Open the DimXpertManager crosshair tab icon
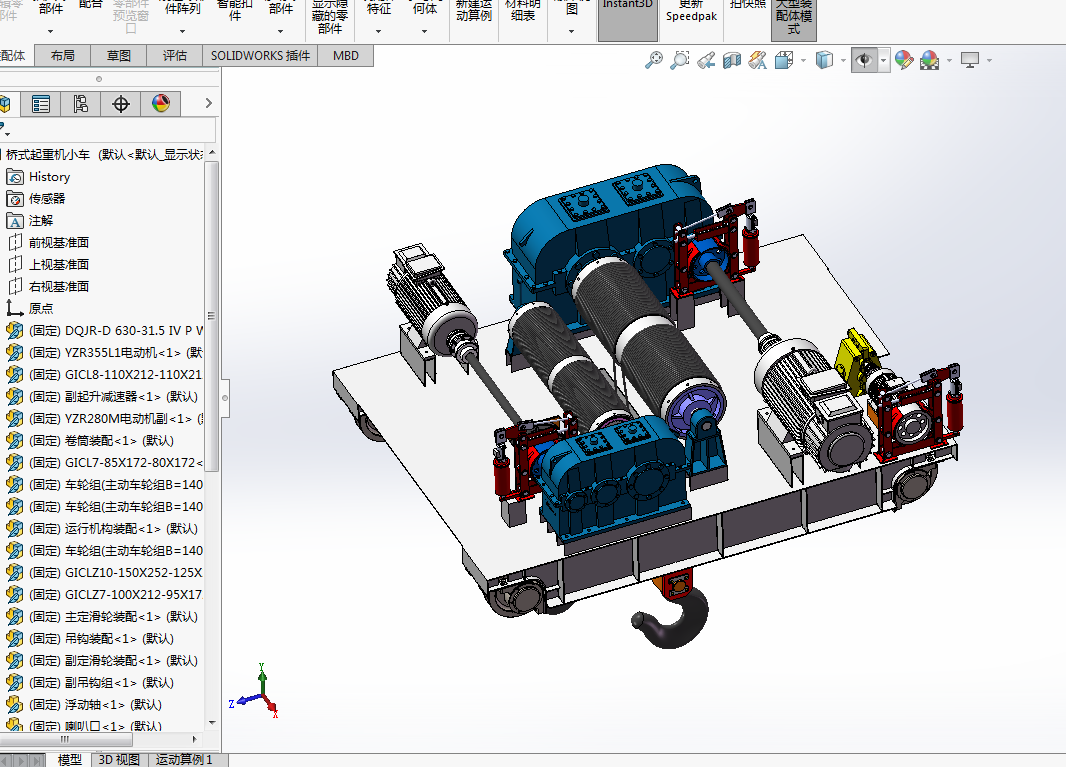This screenshot has height=767, width=1066. (x=121, y=103)
